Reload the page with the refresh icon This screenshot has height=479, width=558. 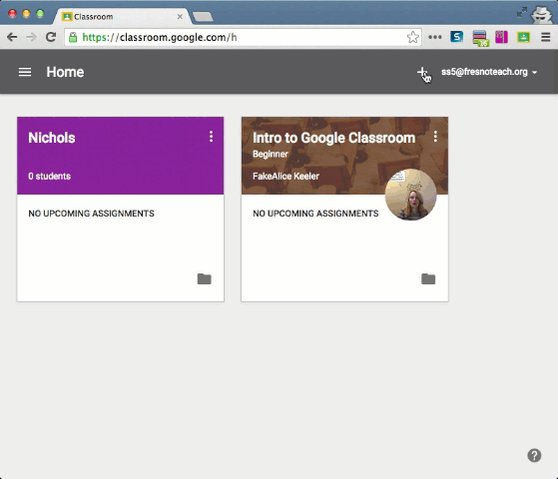tap(51, 37)
